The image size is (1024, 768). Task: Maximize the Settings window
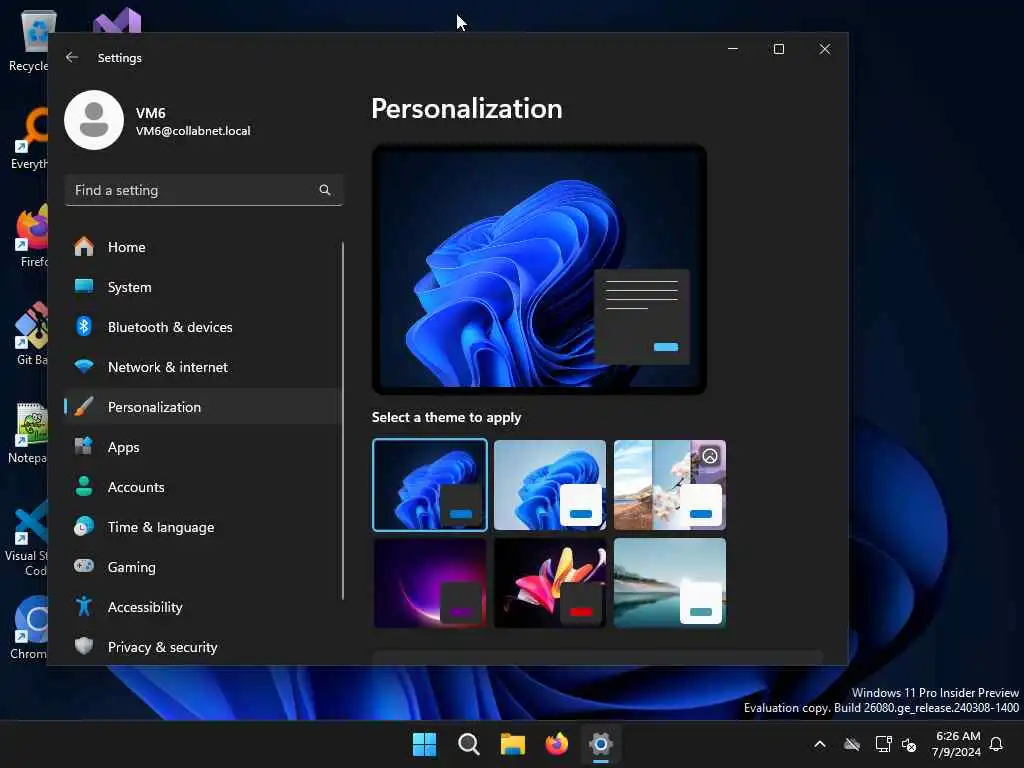pos(778,49)
